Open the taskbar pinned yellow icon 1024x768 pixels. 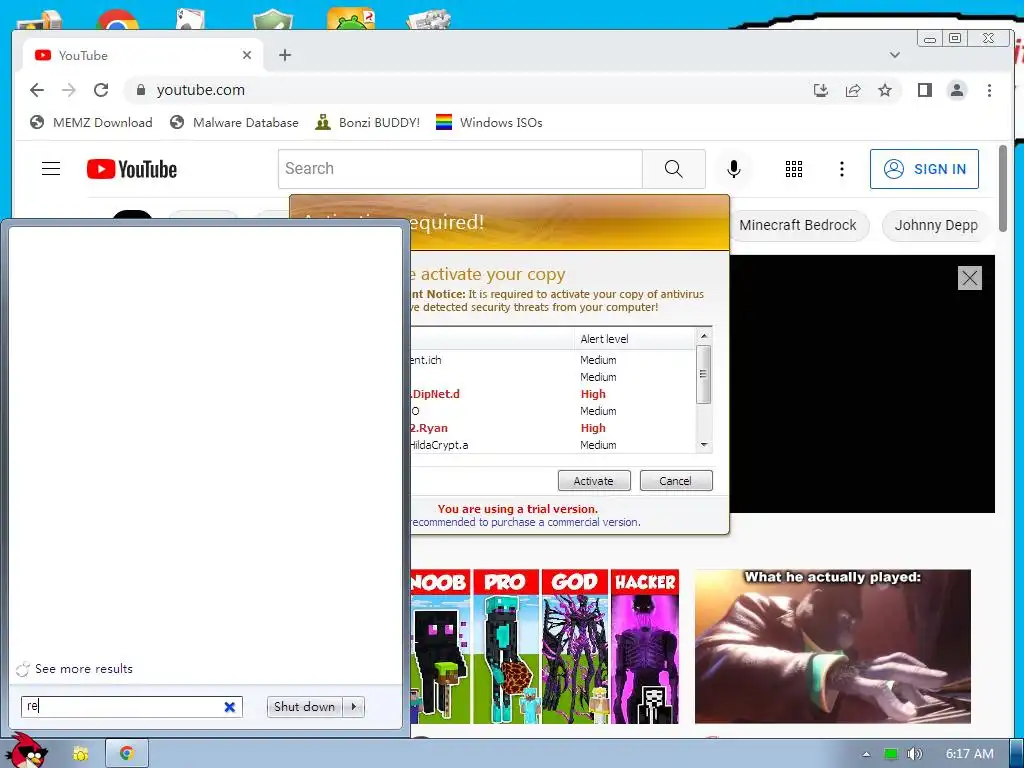80,754
